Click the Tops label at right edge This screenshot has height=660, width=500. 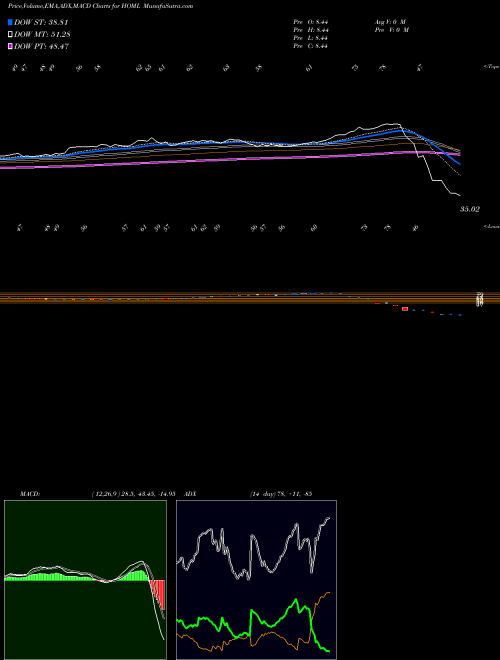coord(492,67)
